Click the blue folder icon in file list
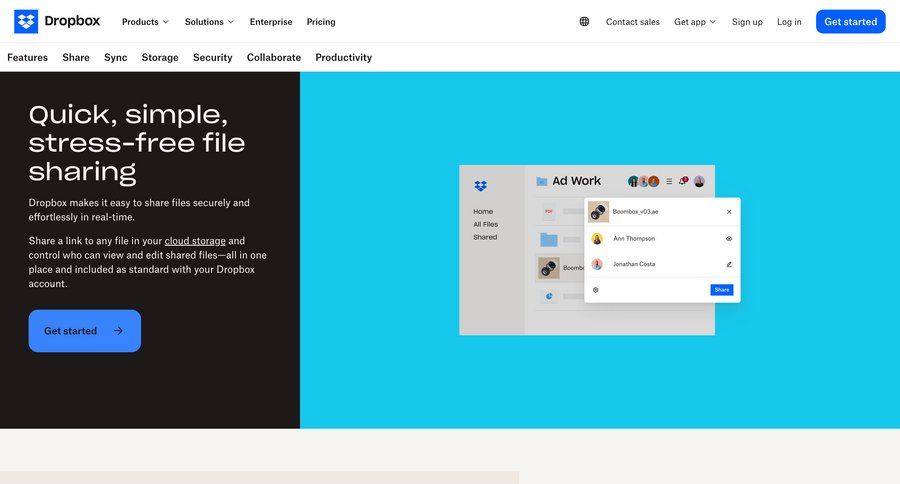This screenshot has width=900, height=484. pos(549,239)
